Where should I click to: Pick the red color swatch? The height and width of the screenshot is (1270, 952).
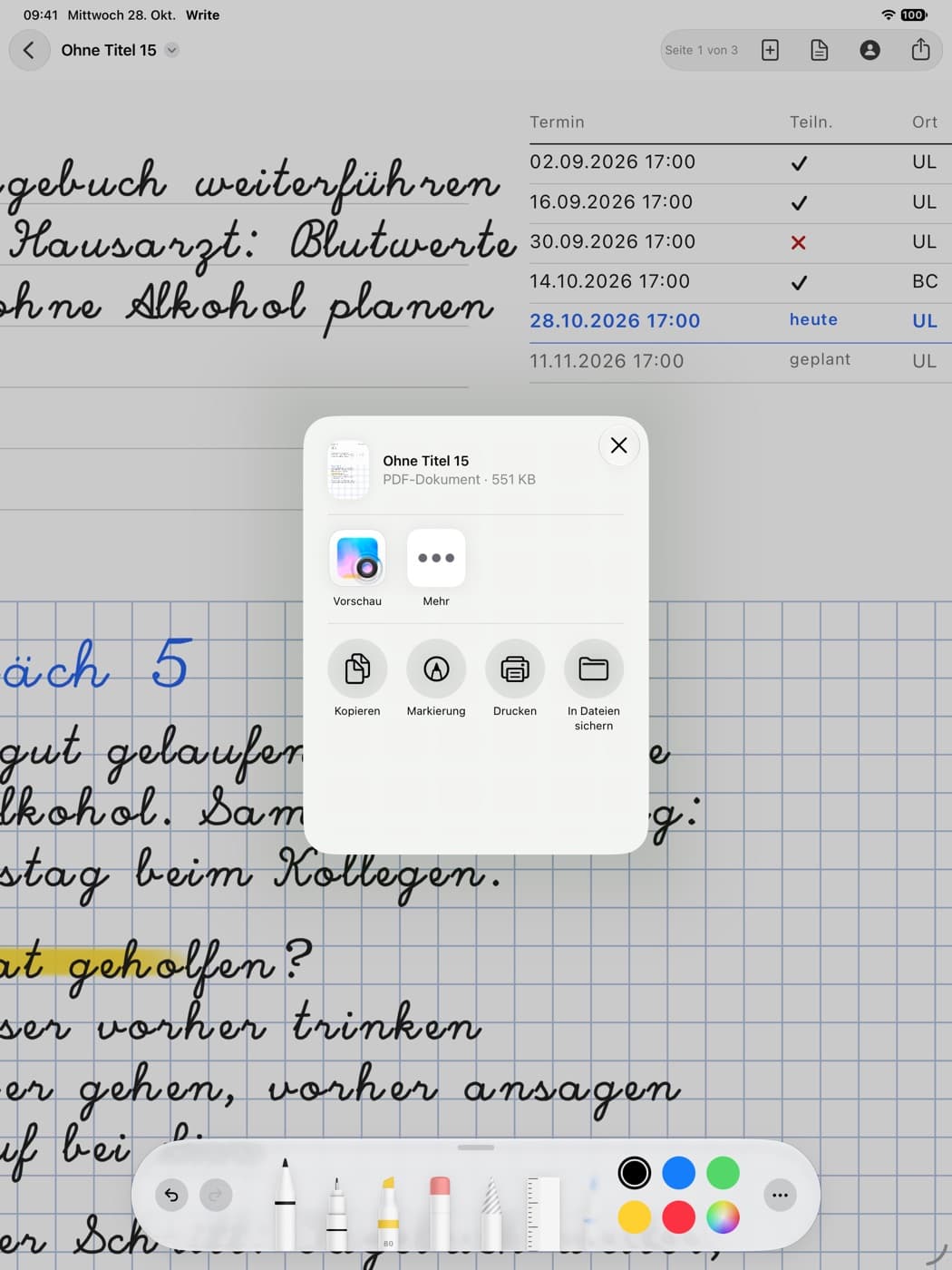point(679,1217)
